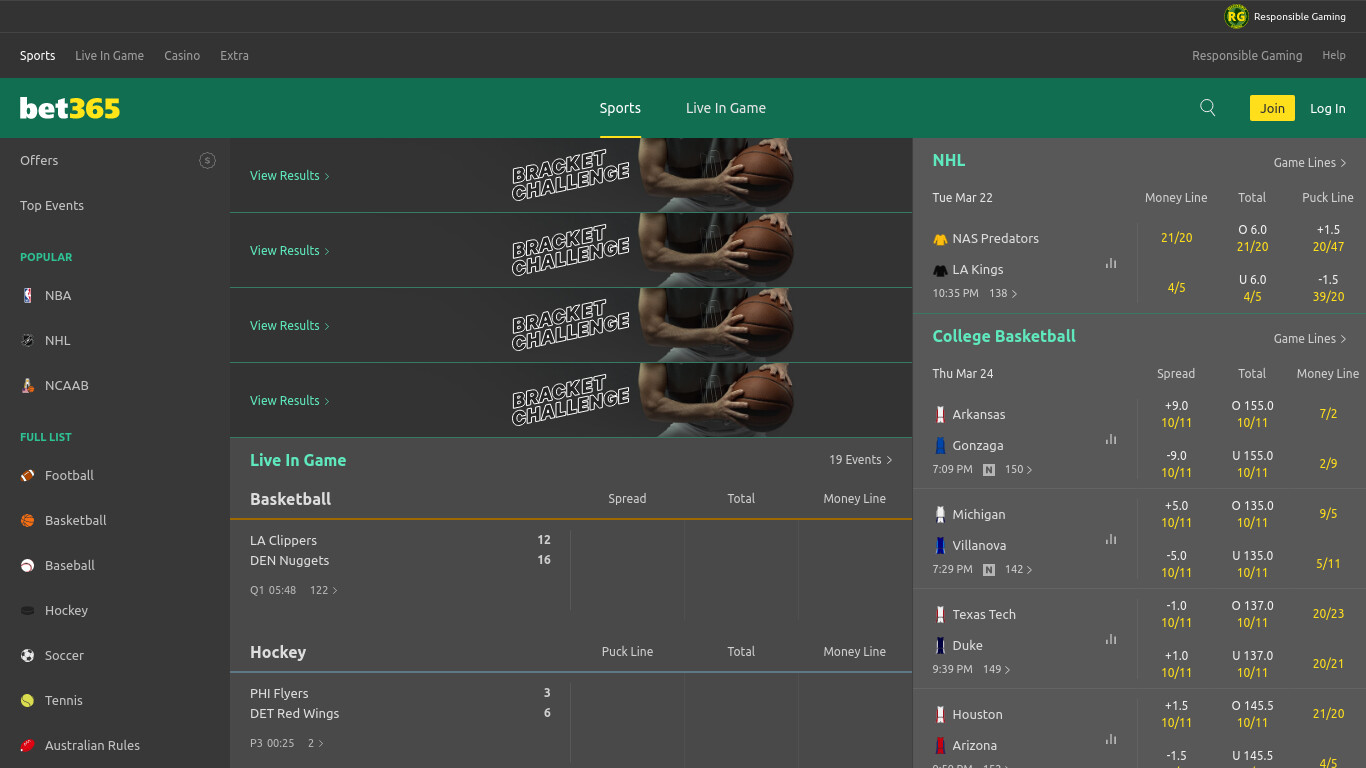Open stats chart icon for Predators vs Kings
1366x768 pixels.
tap(1111, 263)
